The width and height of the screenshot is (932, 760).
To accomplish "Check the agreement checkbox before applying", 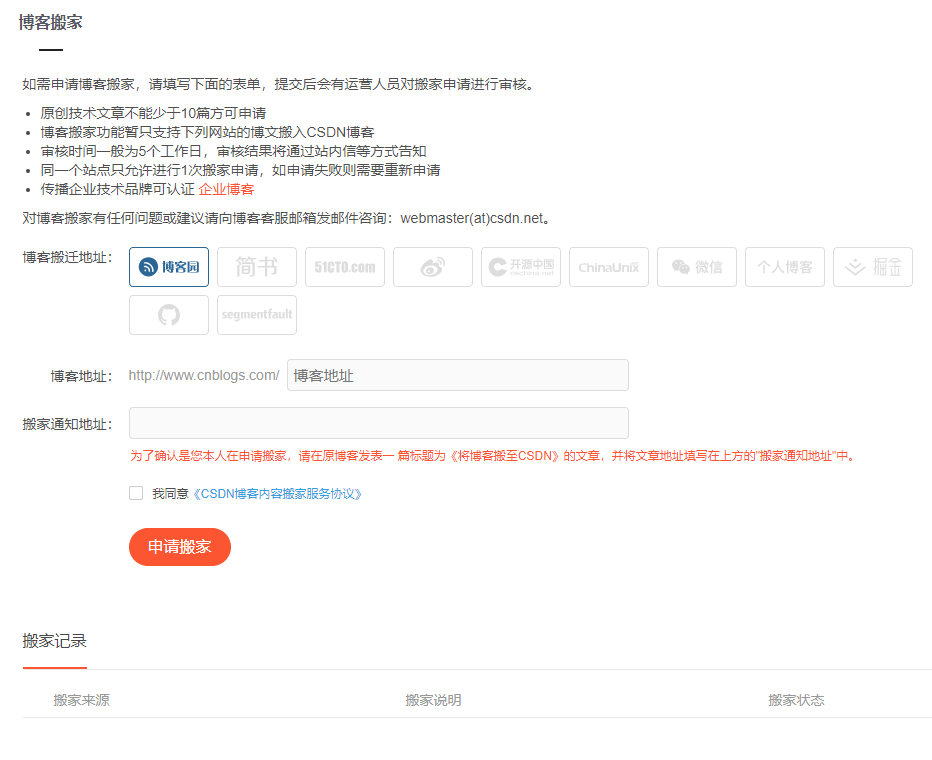I will [x=136, y=492].
